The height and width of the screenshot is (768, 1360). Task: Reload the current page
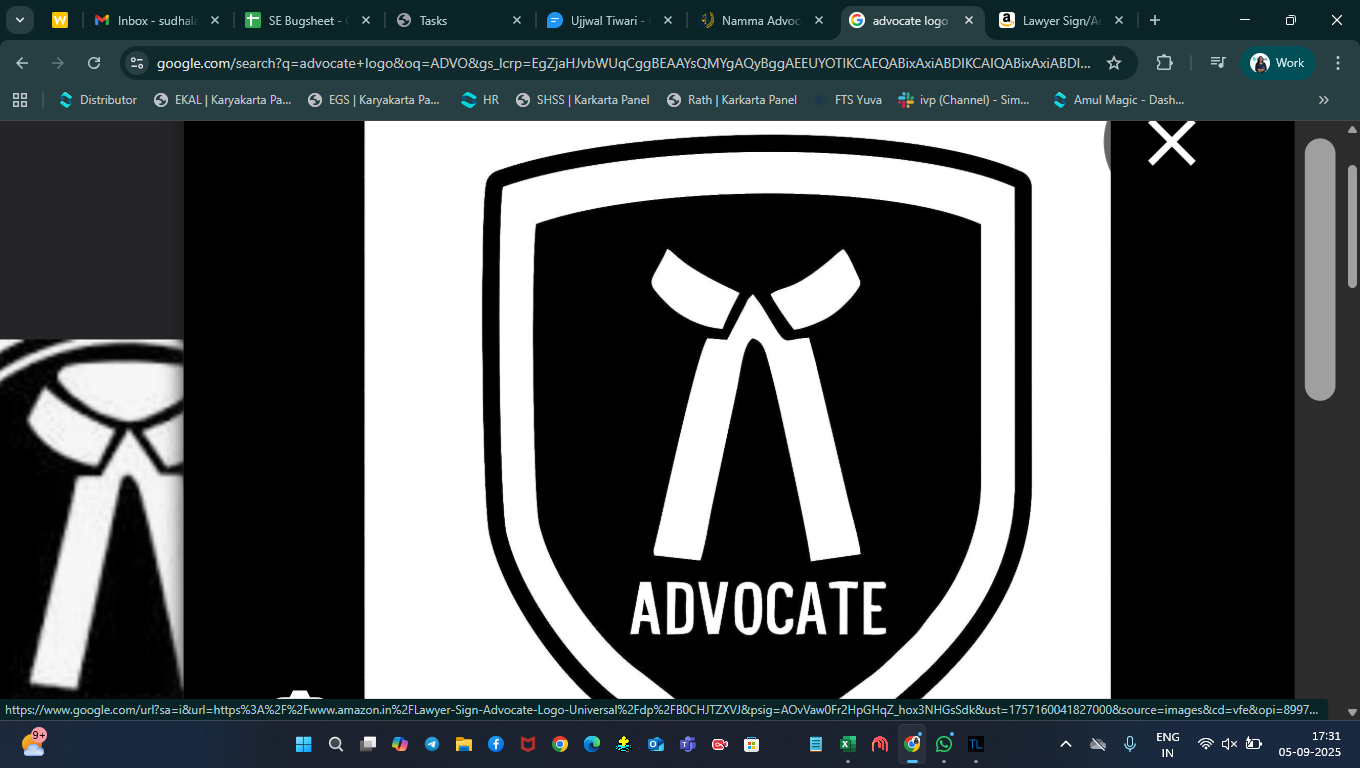pos(94,63)
